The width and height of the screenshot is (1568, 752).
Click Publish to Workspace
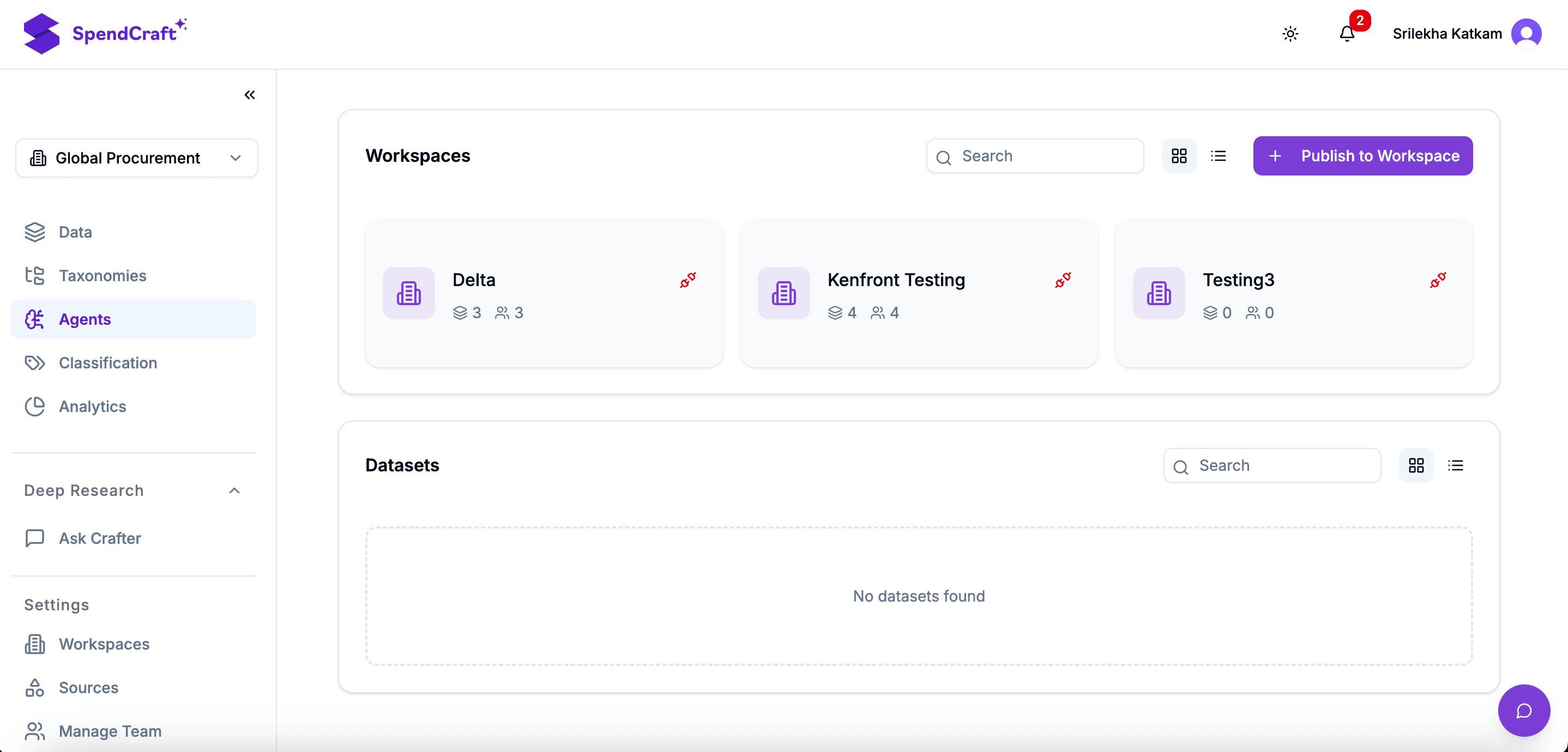click(1362, 156)
